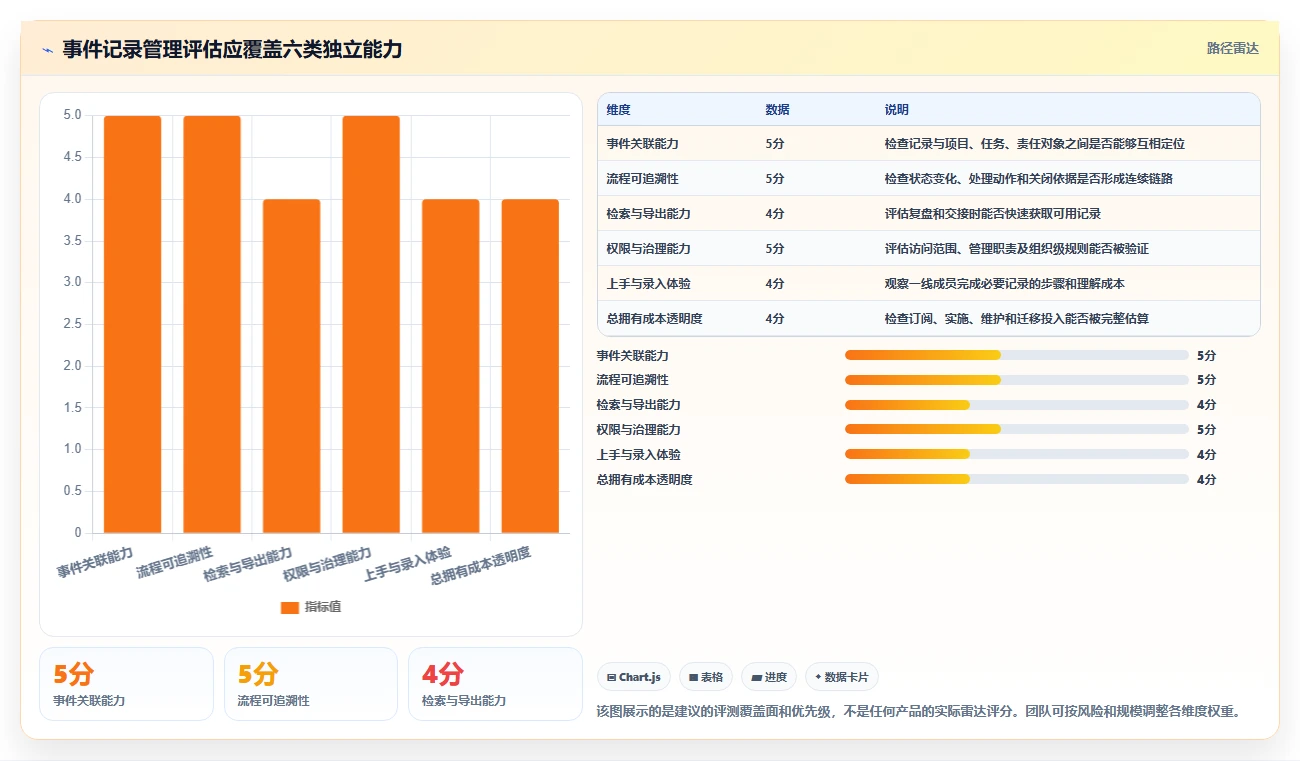
Task: Click the 数据 column header
Action: coord(777,110)
